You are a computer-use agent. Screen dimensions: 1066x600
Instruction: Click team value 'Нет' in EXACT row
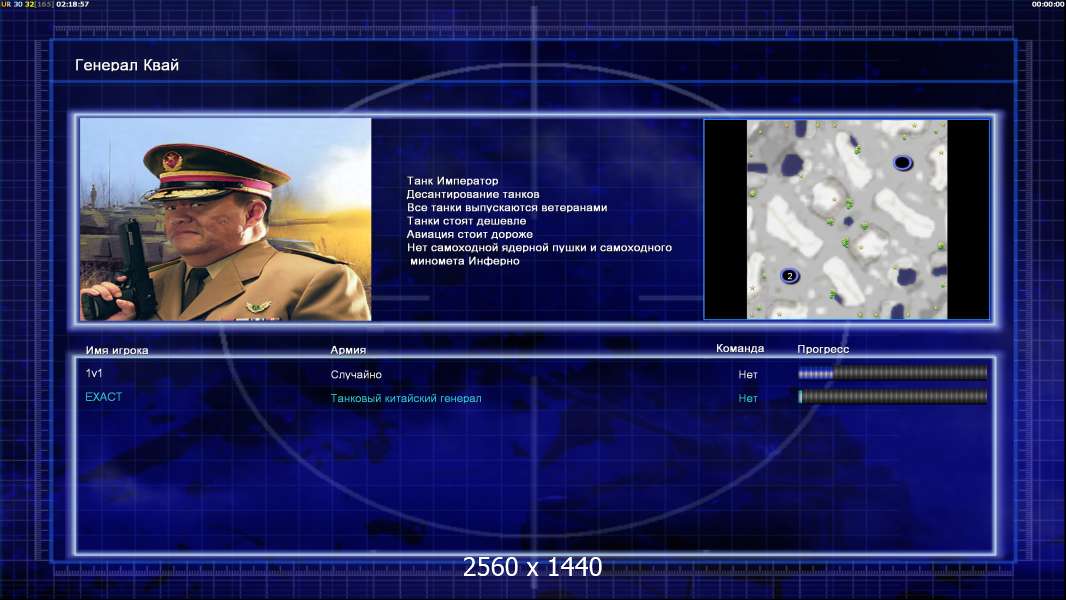pyautogui.click(x=748, y=398)
